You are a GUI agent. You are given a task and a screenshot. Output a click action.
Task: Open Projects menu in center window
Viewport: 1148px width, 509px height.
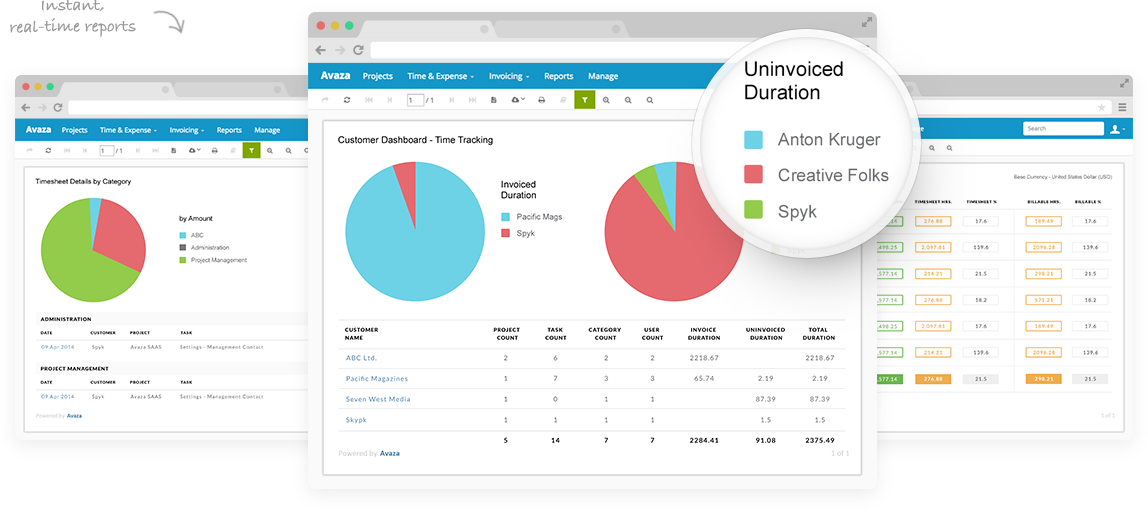[x=378, y=76]
